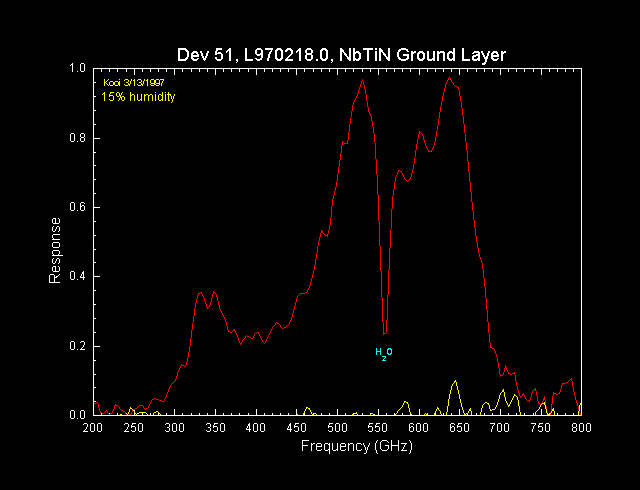Click the cyan H2O annotation label
640x490 pixels.
(384, 352)
